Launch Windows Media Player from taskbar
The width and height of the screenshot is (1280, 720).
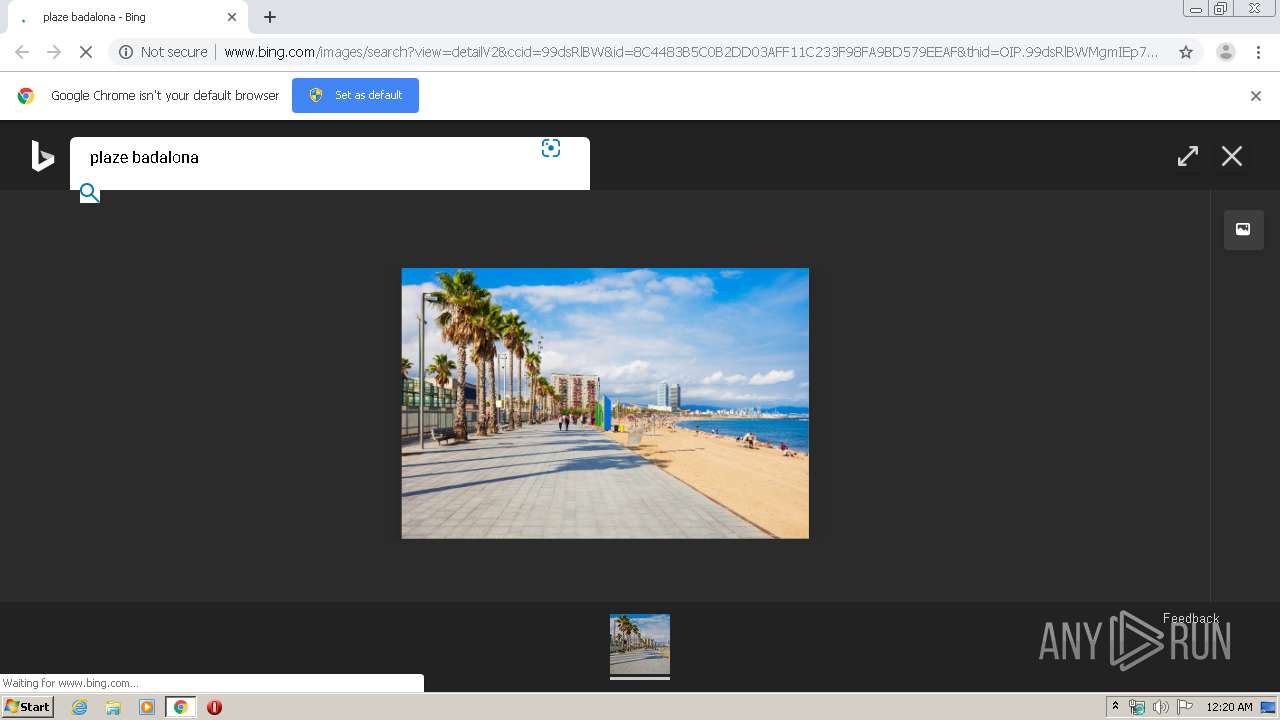147,707
